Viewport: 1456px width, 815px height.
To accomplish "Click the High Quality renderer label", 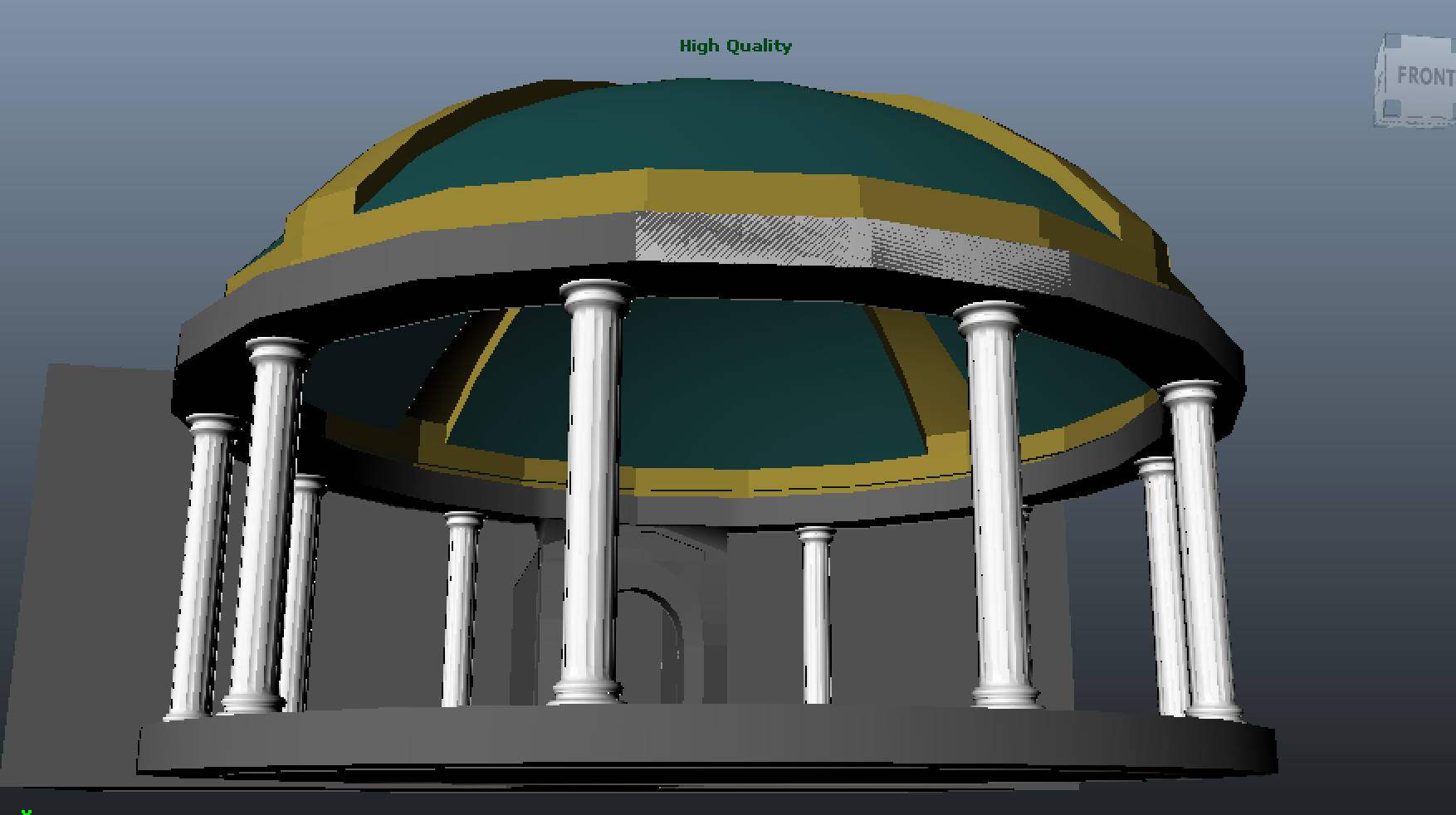I will (x=735, y=46).
